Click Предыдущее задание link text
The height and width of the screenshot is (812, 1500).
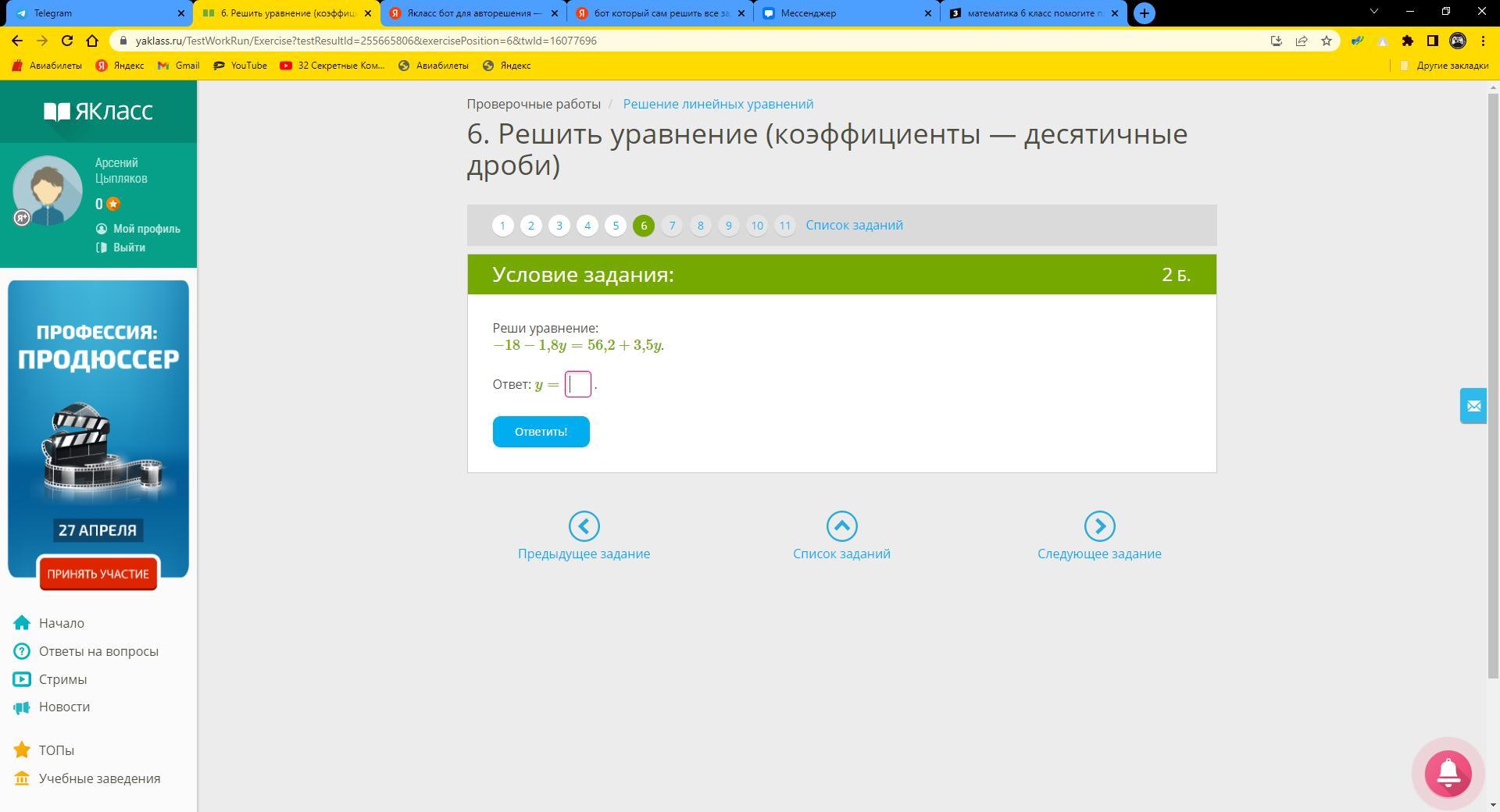tap(584, 554)
